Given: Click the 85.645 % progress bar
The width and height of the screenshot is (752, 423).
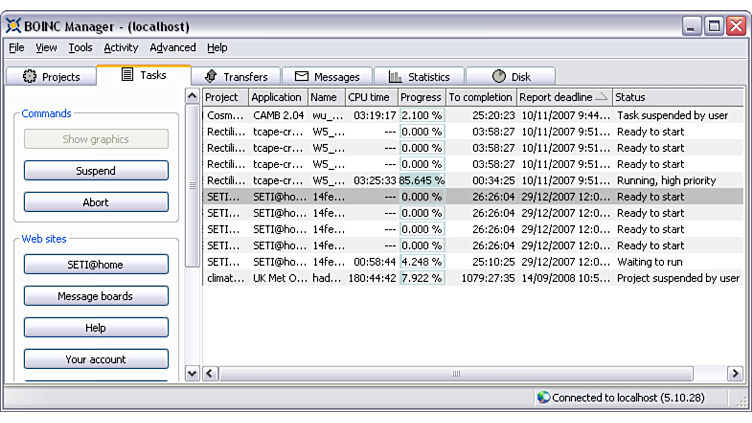Looking at the screenshot, I should 421,180.
